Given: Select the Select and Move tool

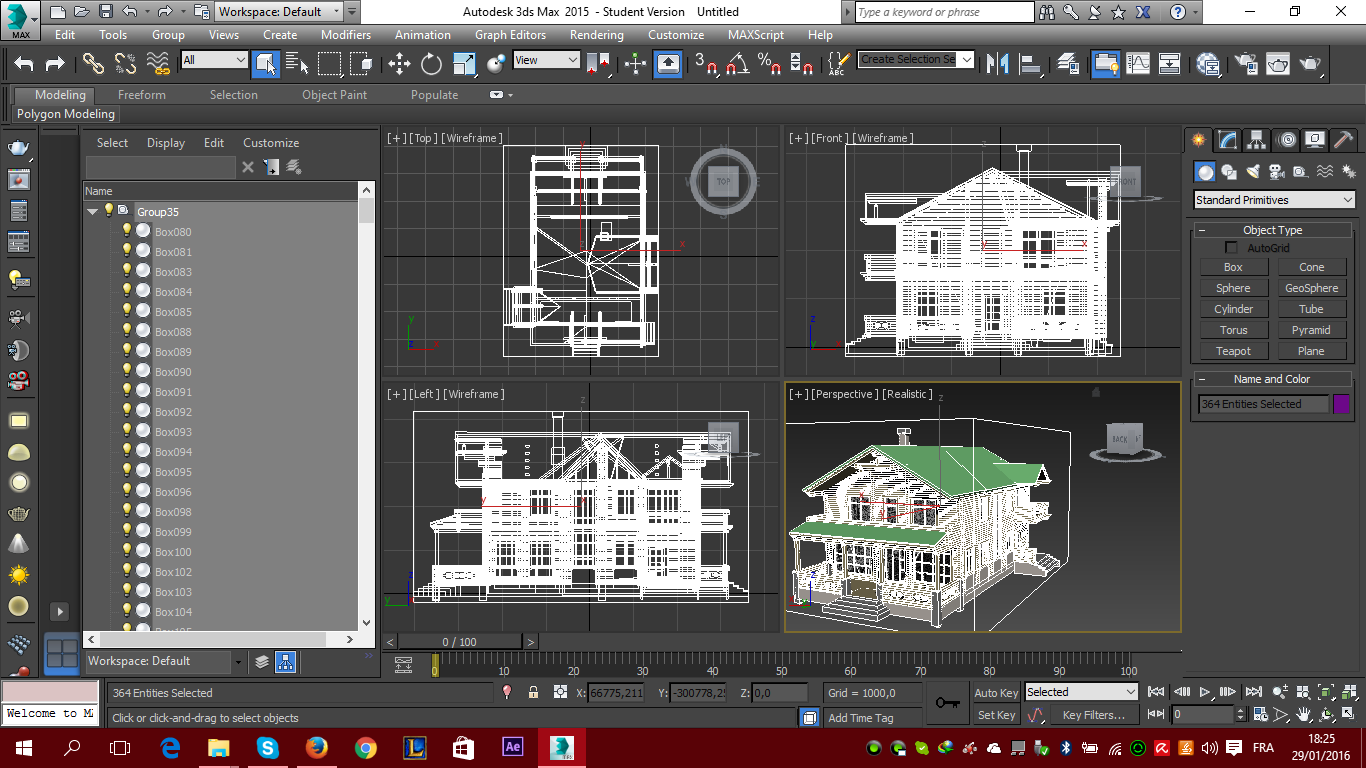Looking at the screenshot, I should coord(399,64).
